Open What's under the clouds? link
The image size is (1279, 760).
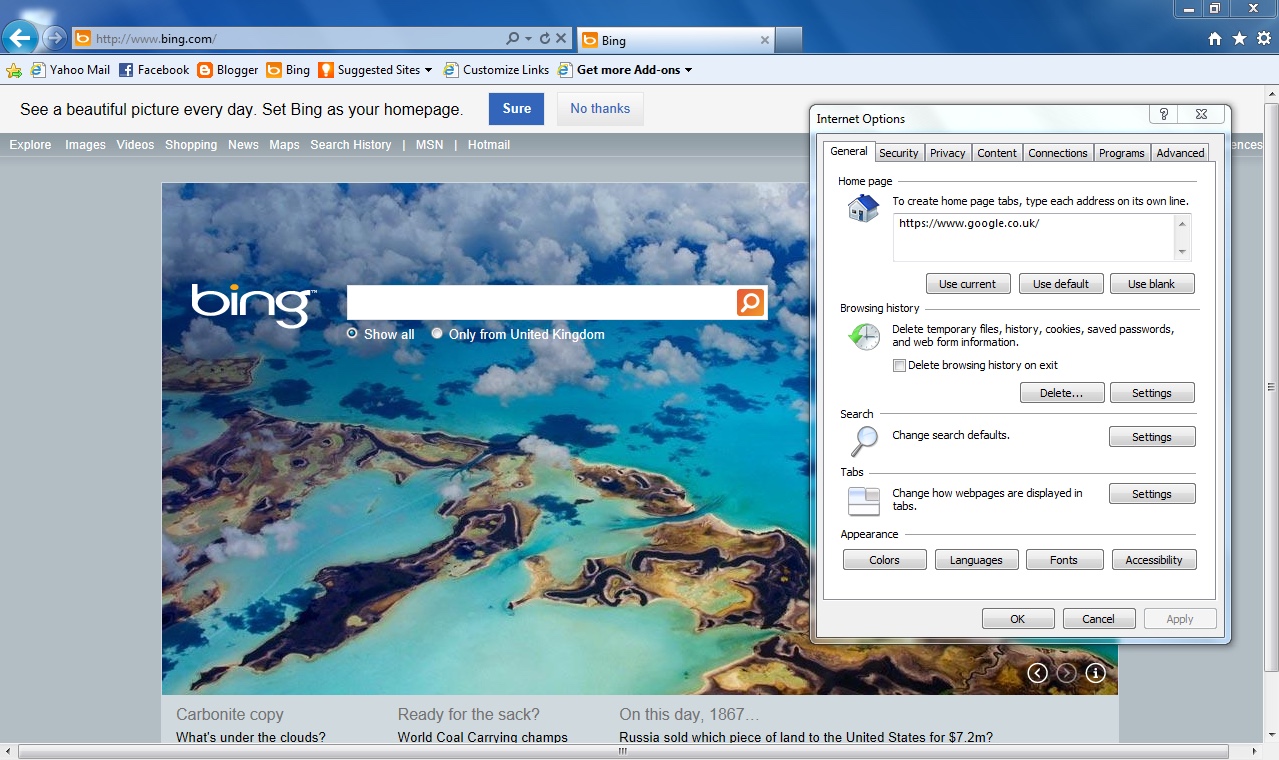click(251, 738)
